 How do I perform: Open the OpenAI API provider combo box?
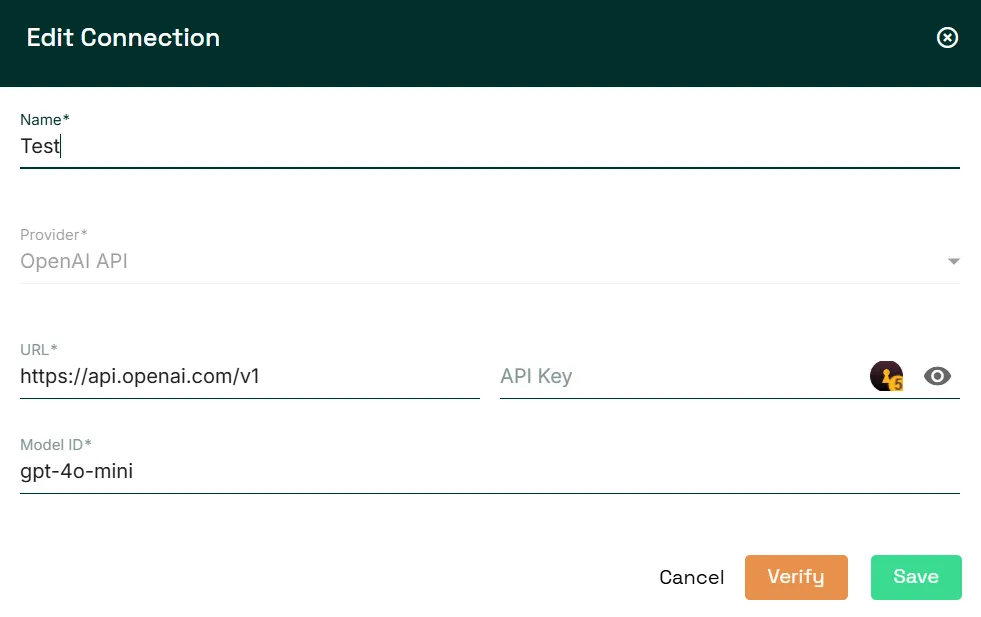pos(490,261)
